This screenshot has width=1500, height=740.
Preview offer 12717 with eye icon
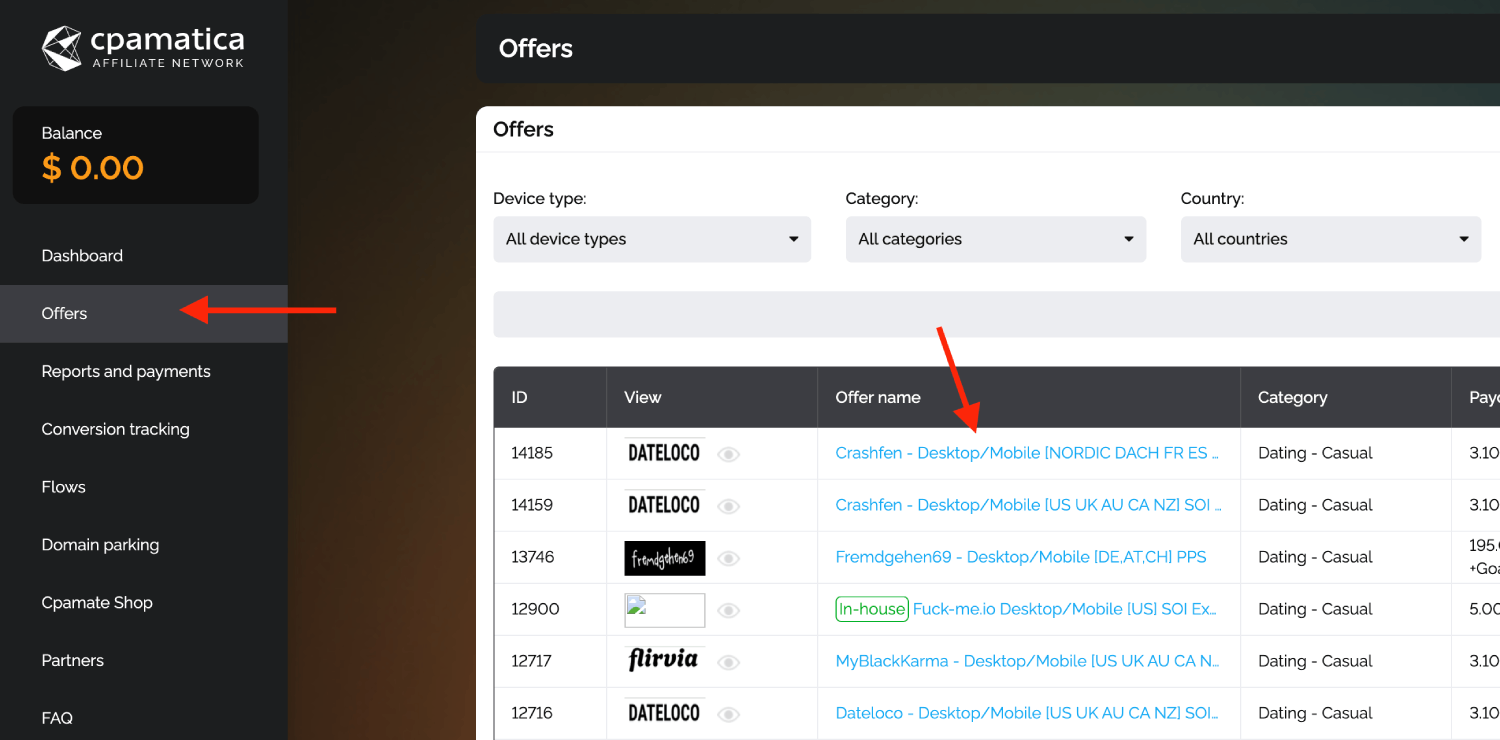[x=729, y=662]
